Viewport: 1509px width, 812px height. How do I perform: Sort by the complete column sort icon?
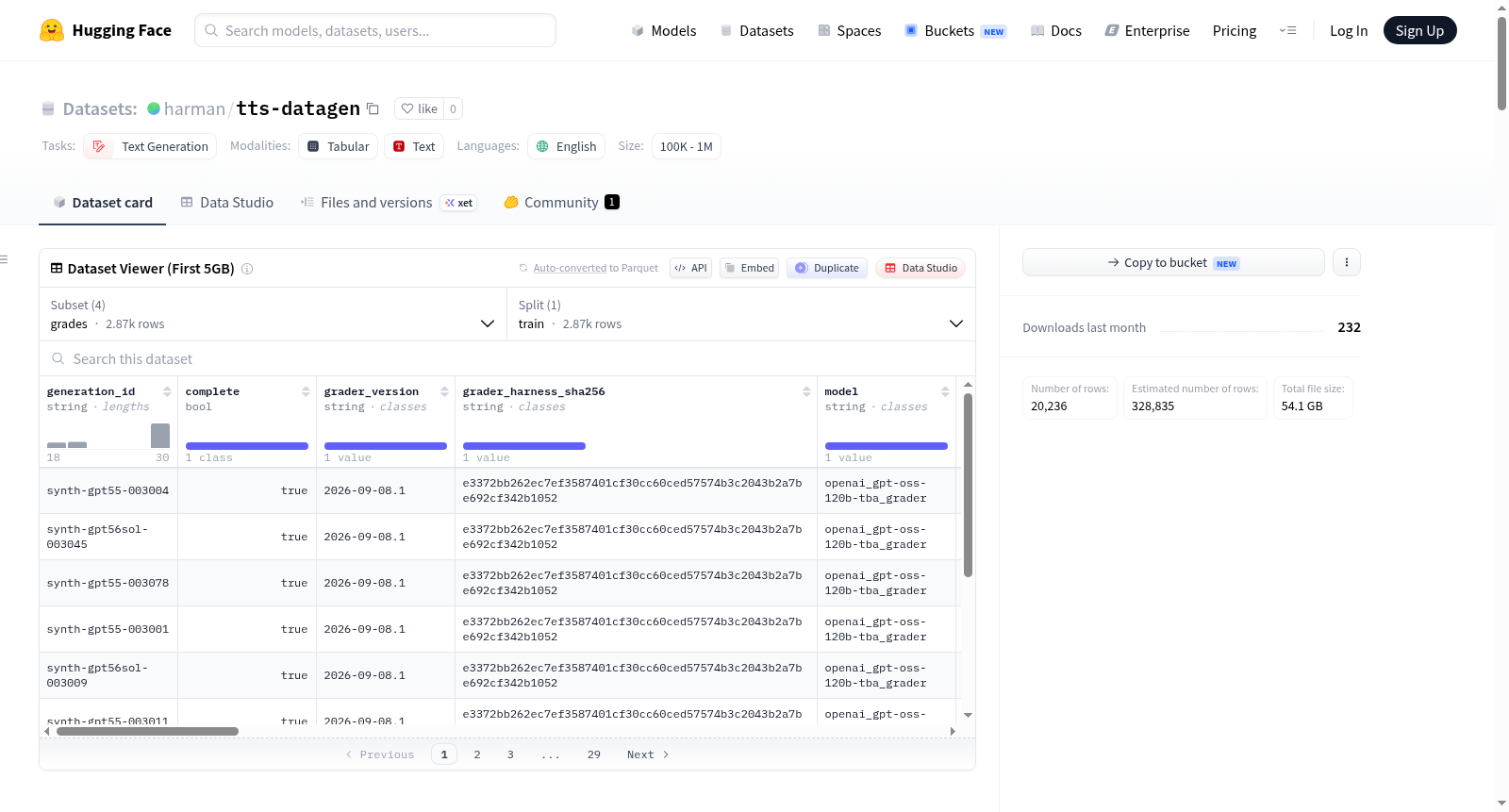[x=306, y=391]
